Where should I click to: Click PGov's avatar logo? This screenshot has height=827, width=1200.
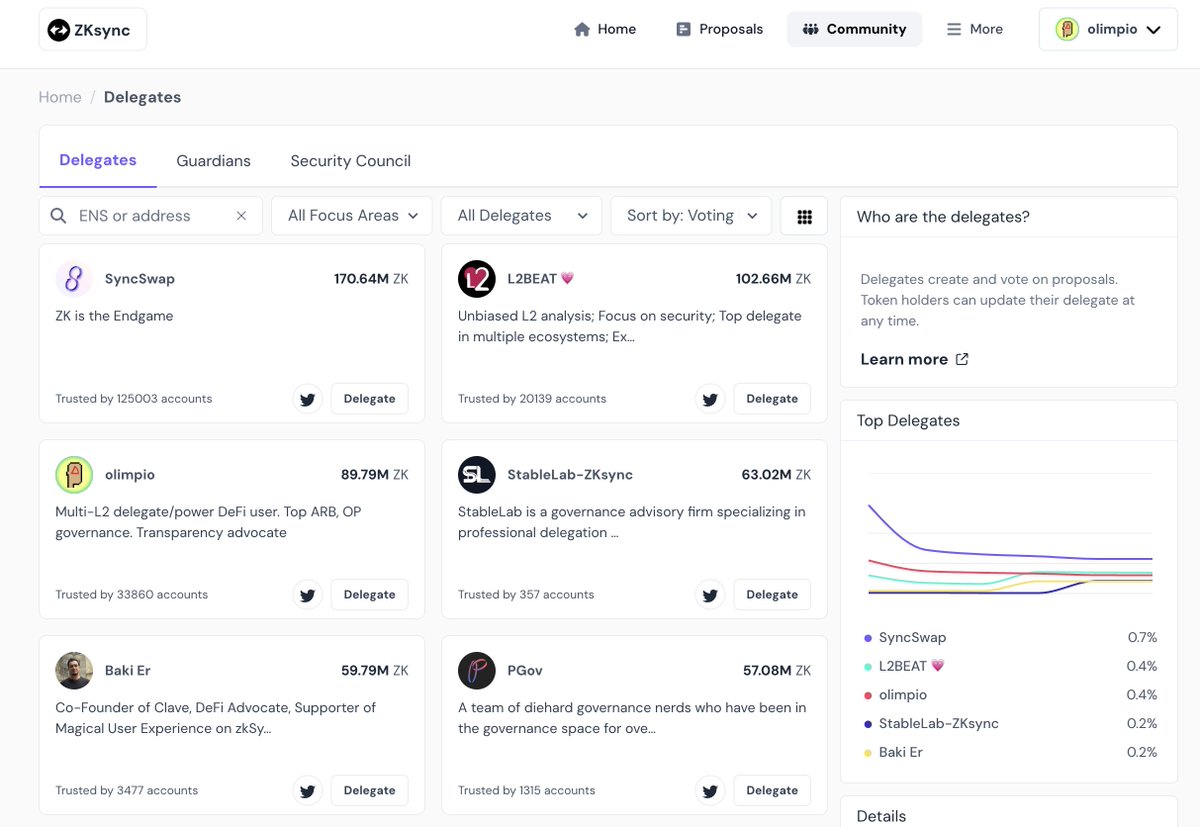tap(477, 671)
